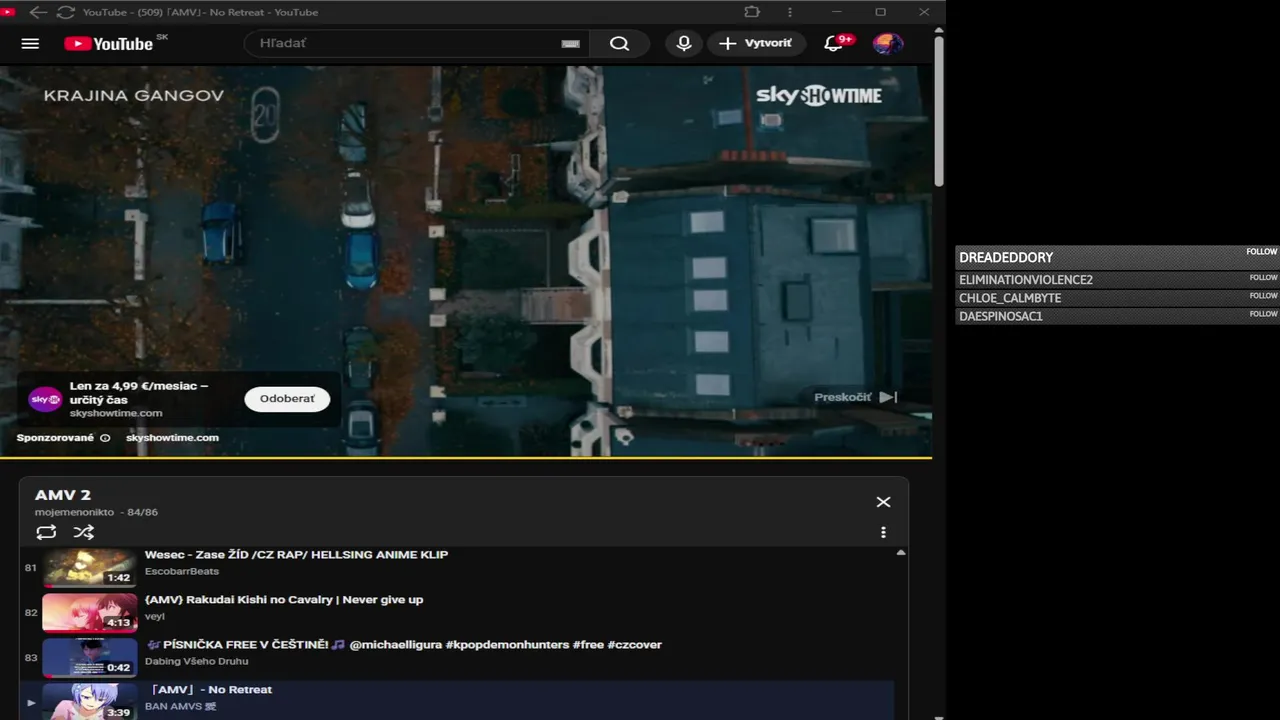
Task: Open the playlist three-dot options menu
Action: 883,532
